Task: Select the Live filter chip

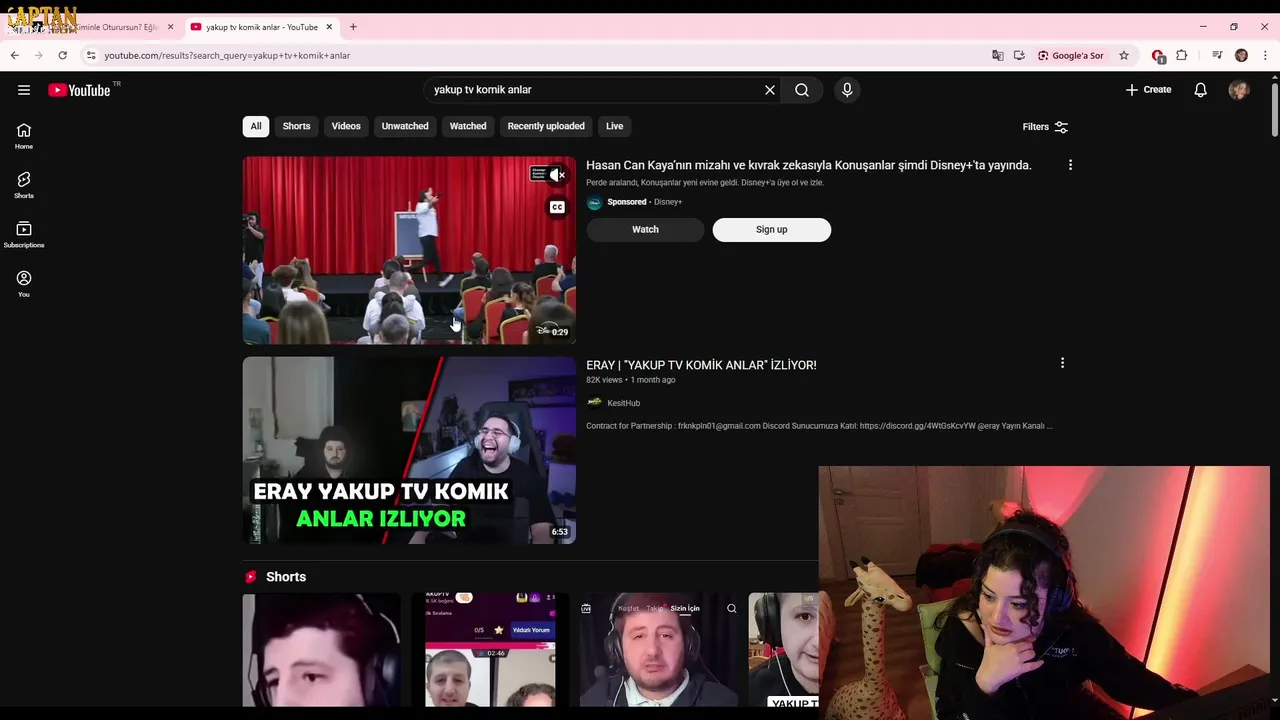Action: pyautogui.click(x=614, y=126)
